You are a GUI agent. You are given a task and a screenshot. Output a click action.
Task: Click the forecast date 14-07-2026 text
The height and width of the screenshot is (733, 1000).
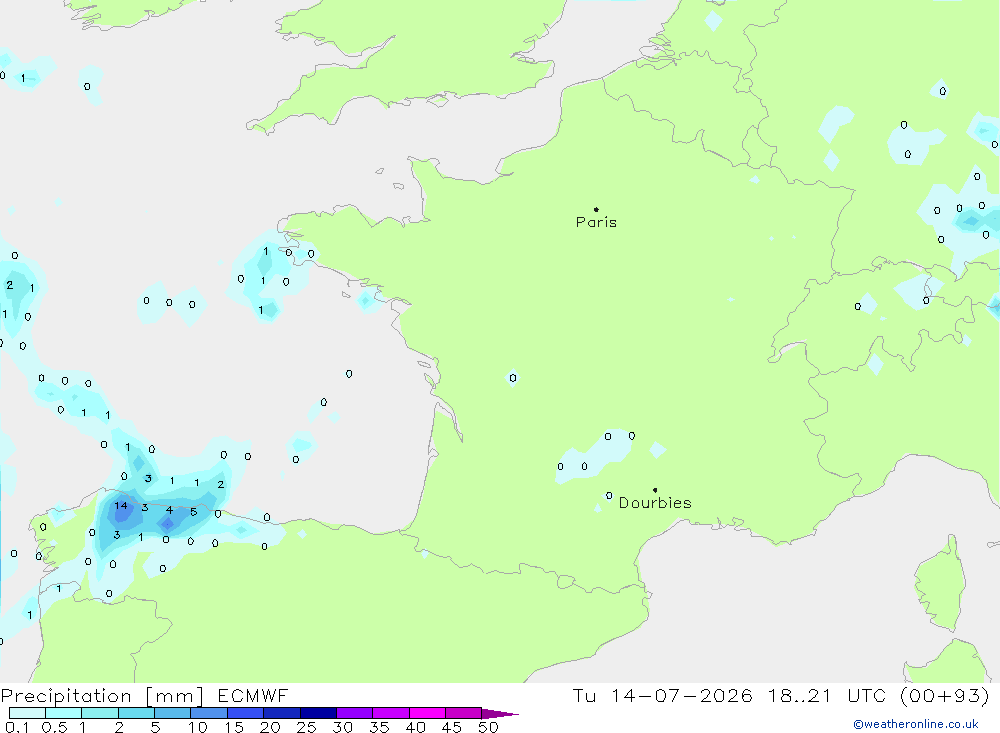tap(682, 695)
